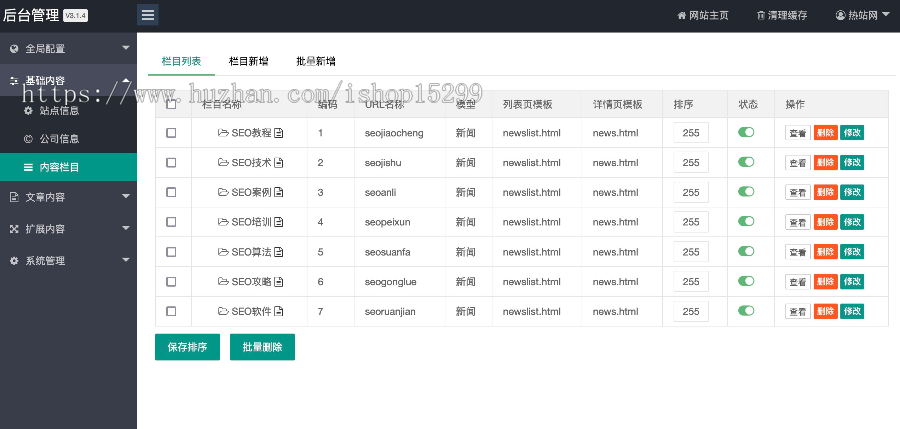Click list icon beside 内容栏目
The height and width of the screenshot is (429, 900).
28,167
